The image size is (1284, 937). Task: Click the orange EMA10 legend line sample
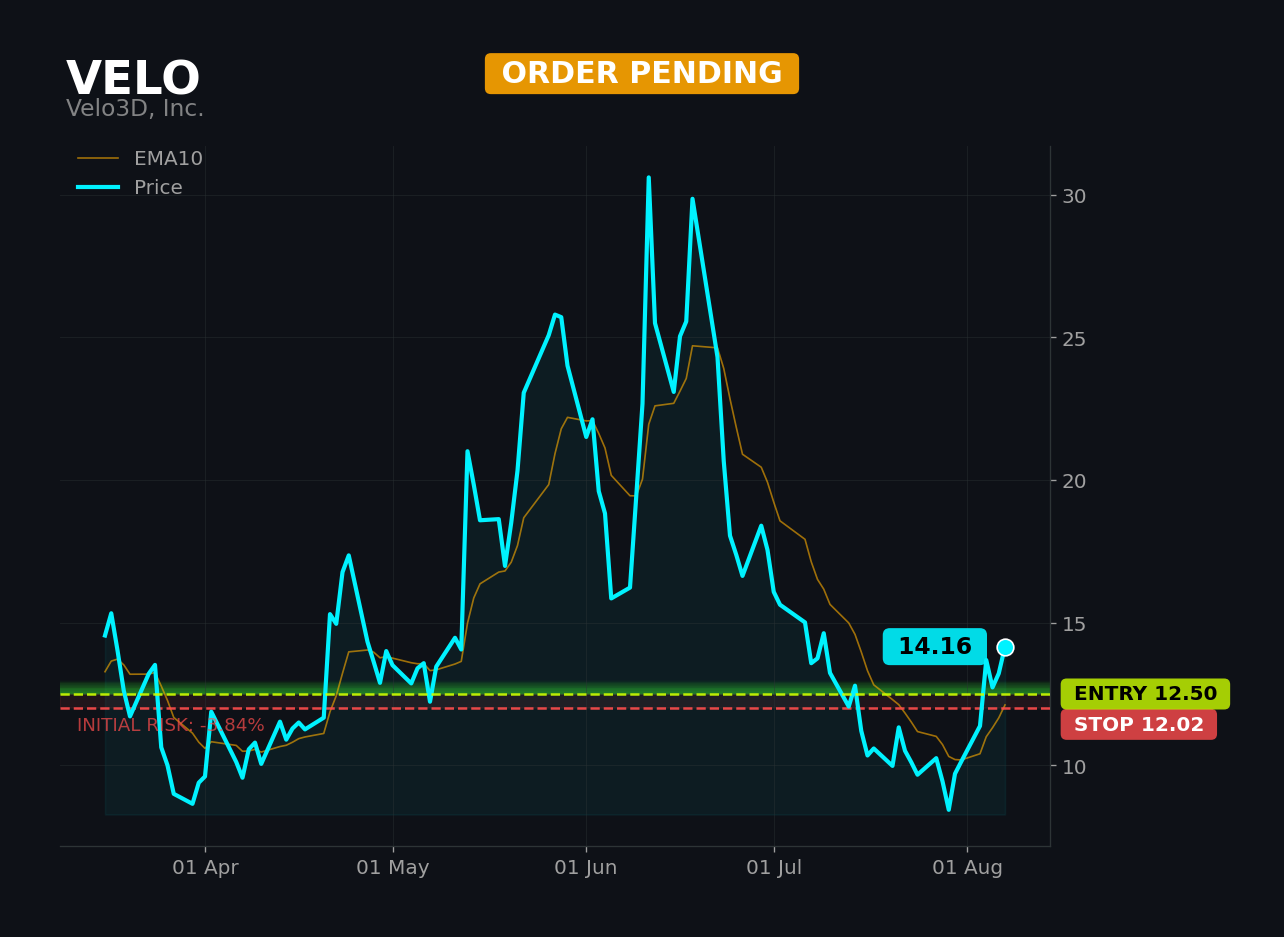(98, 159)
